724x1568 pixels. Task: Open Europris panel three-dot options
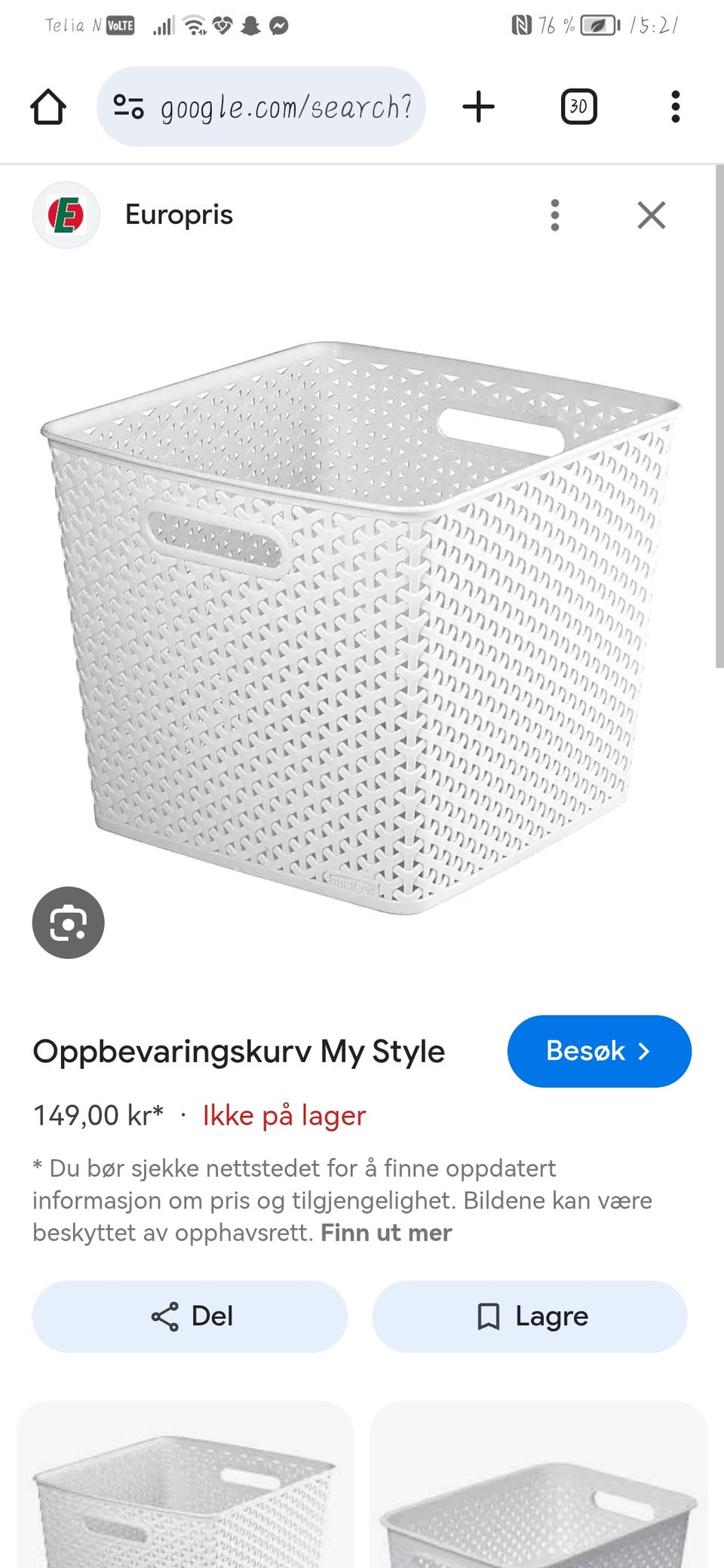coord(555,215)
